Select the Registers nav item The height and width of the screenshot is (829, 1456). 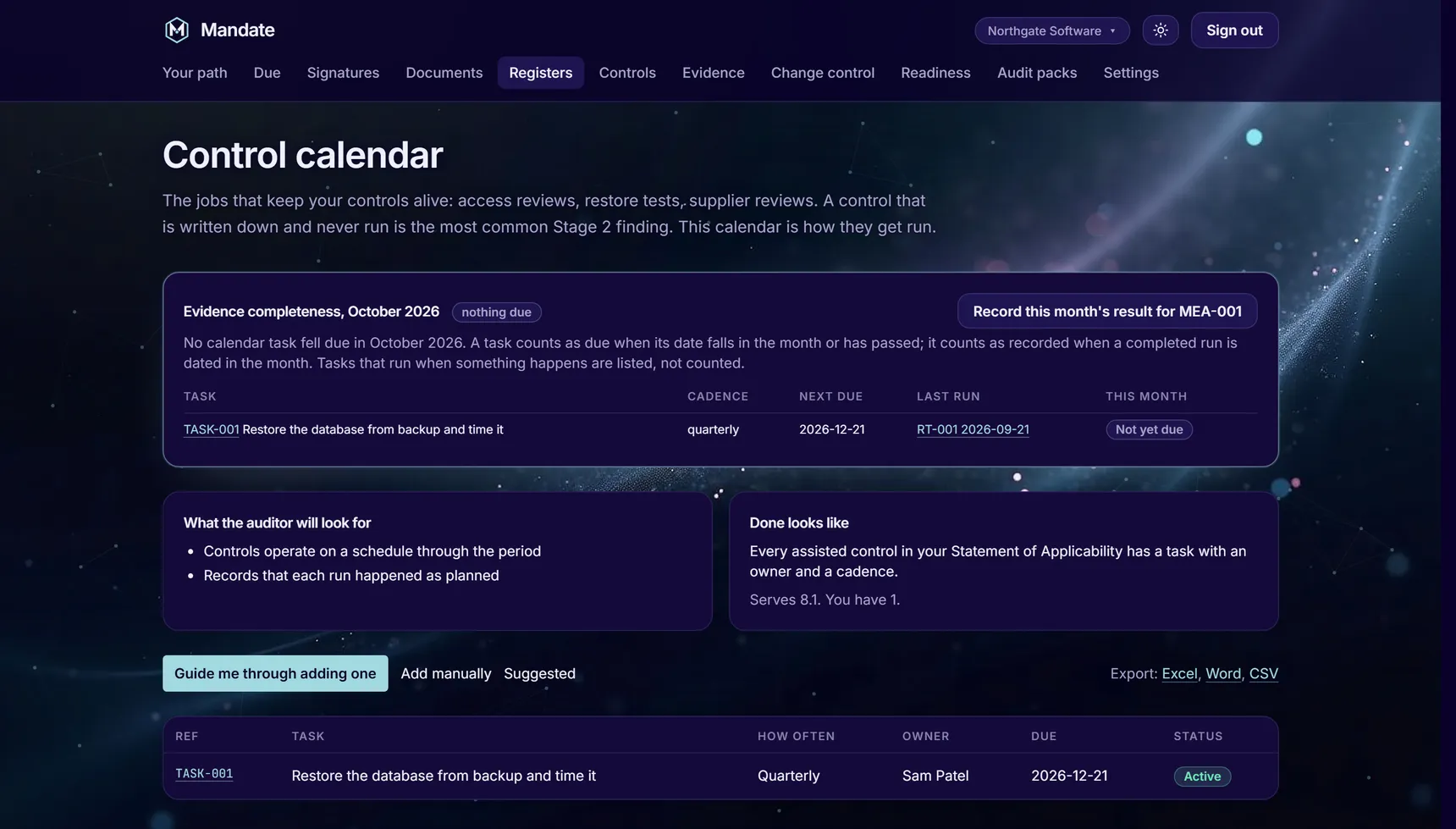pos(541,73)
